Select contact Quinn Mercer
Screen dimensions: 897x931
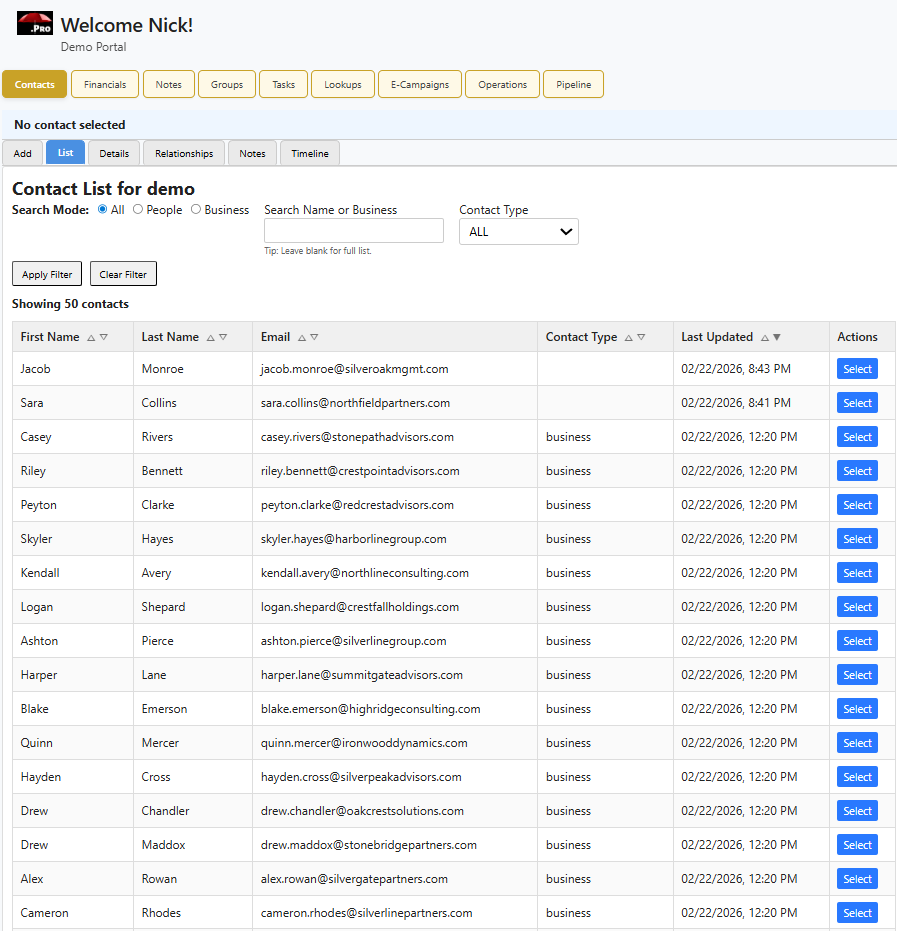tap(857, 743)
